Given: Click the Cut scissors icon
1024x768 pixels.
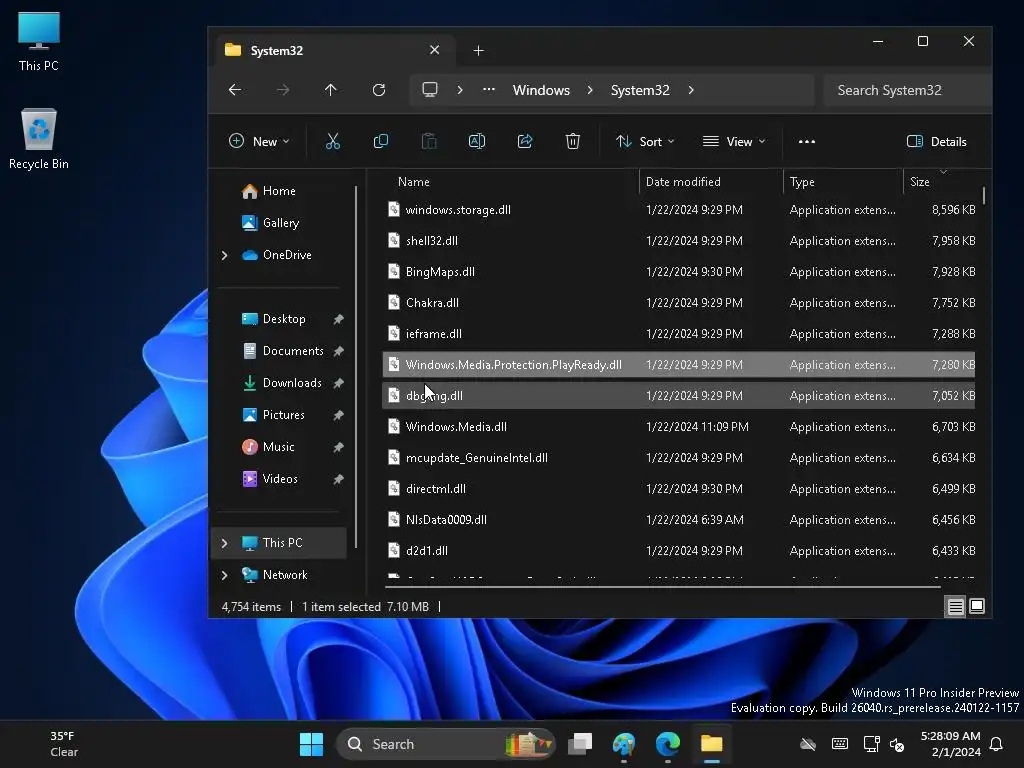Looking at the screenshot, I should [x=332, y=141].
